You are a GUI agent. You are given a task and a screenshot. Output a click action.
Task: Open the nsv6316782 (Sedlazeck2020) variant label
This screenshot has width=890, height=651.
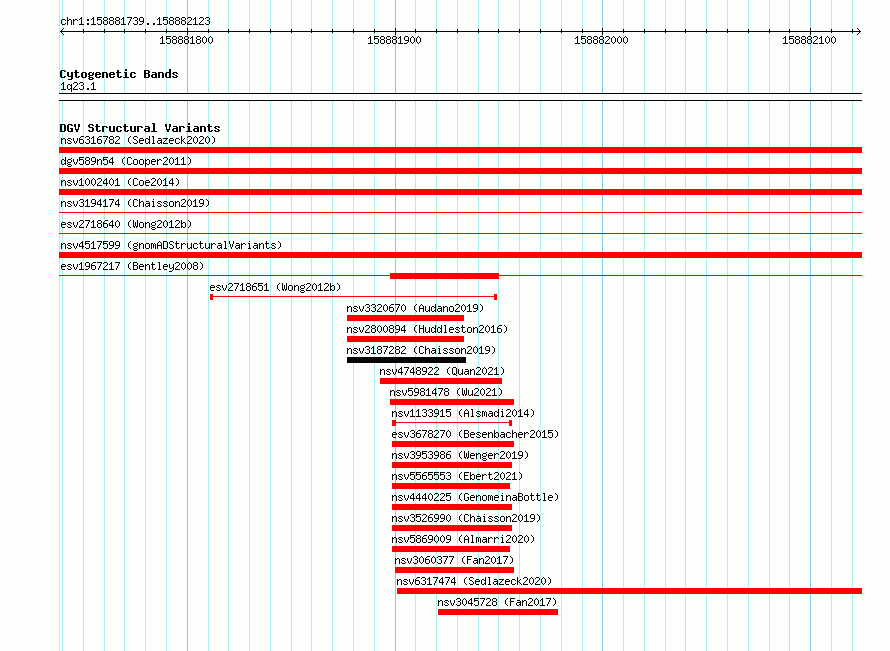138,140
